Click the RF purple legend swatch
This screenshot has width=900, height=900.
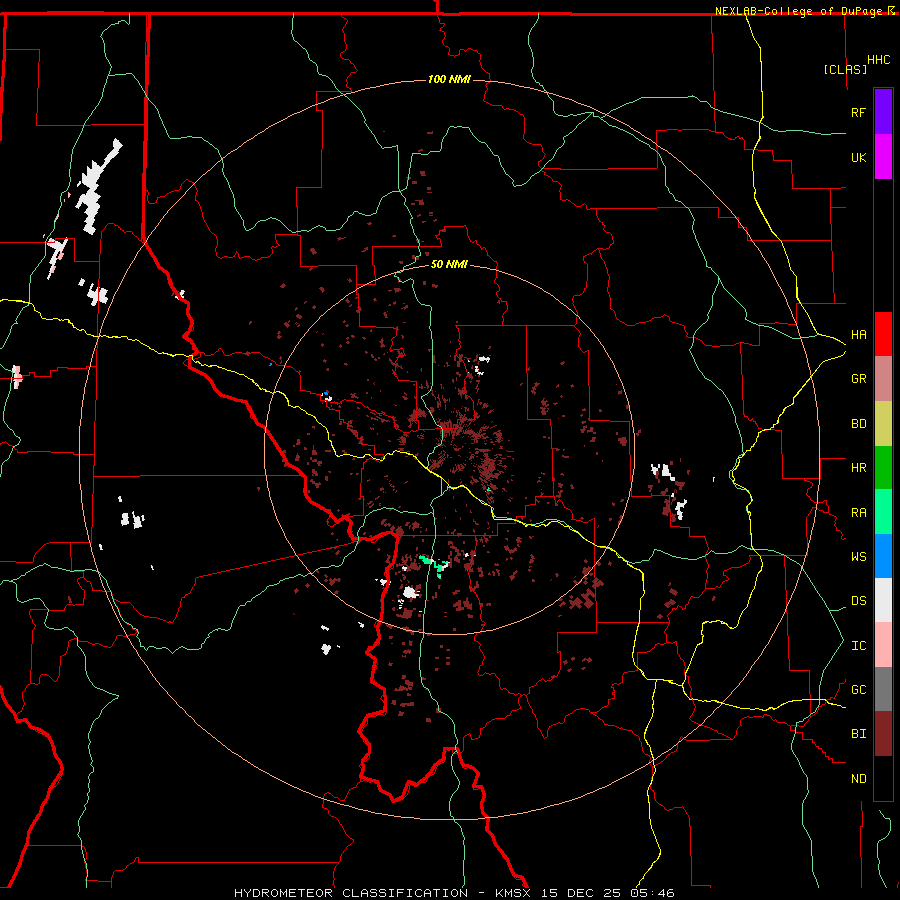[883, 112]
